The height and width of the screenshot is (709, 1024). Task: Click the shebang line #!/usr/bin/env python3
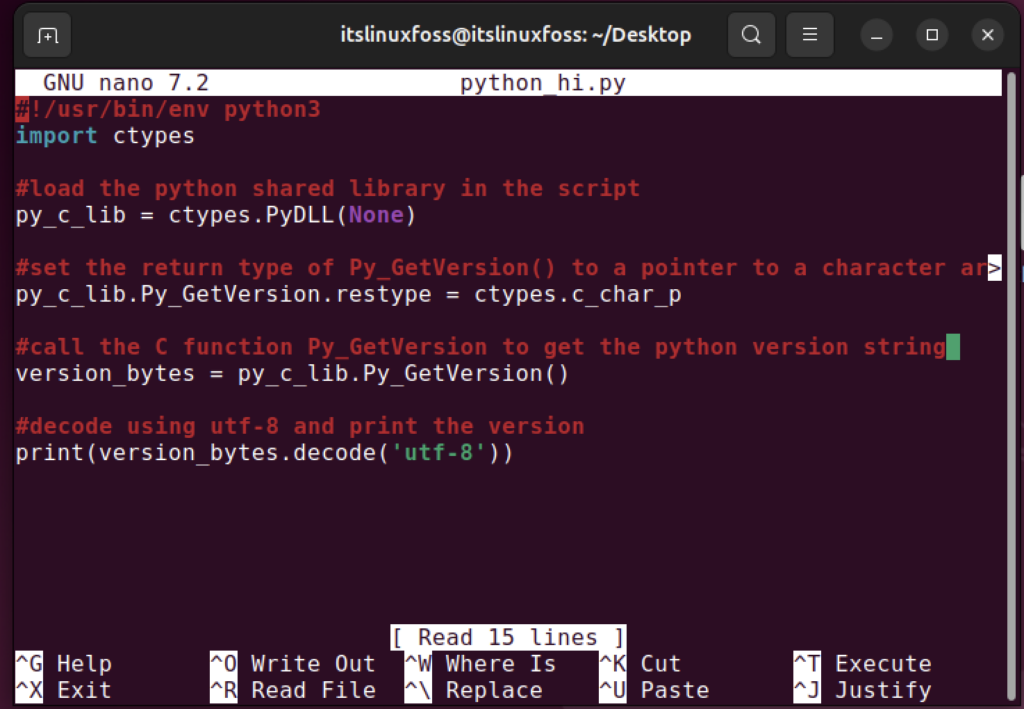click(168, 109)
